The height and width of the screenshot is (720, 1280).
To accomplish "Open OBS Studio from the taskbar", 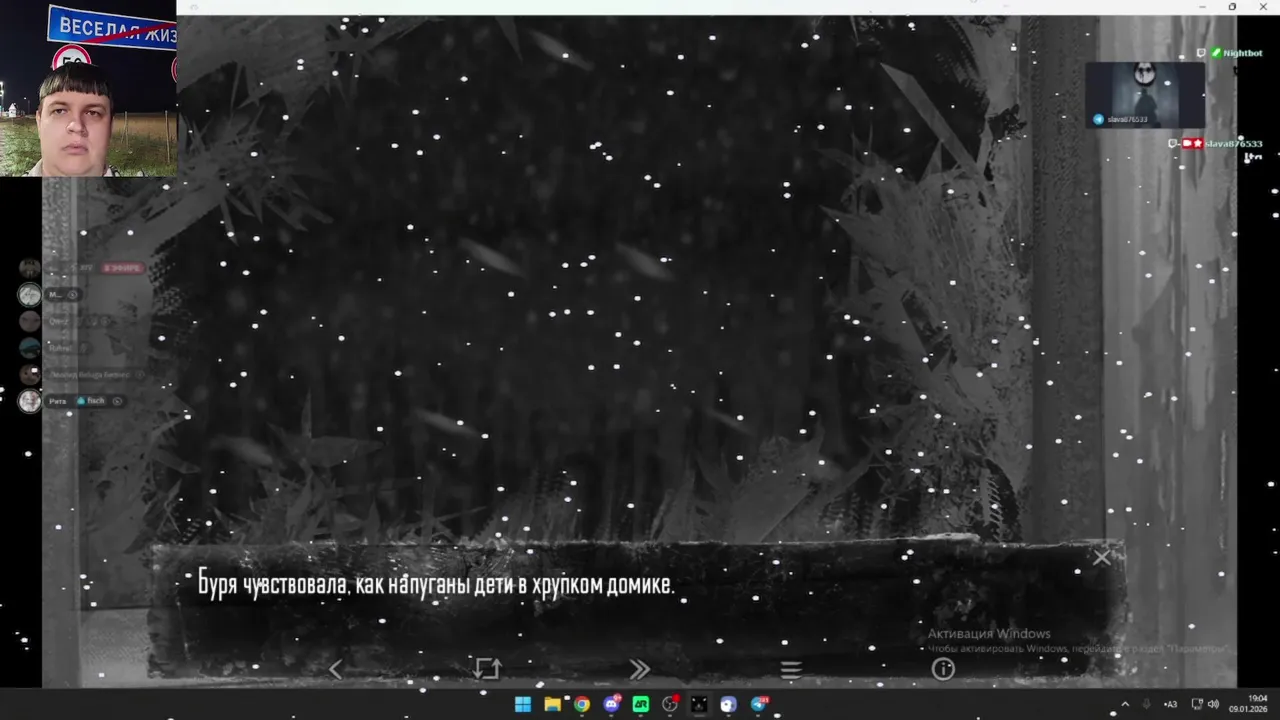I will [670, 704].
